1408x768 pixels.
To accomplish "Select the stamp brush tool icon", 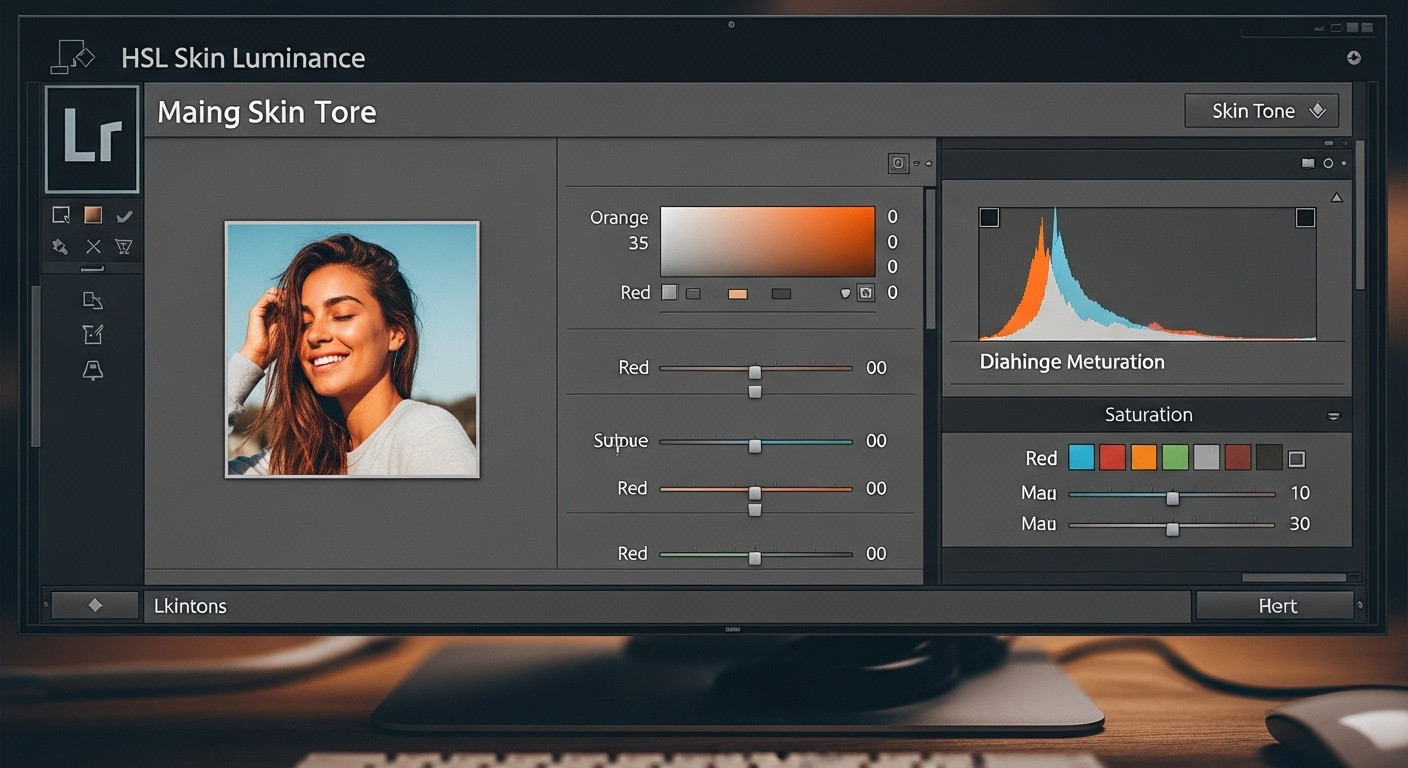I will pyautogui.click(x=61, y=246).
